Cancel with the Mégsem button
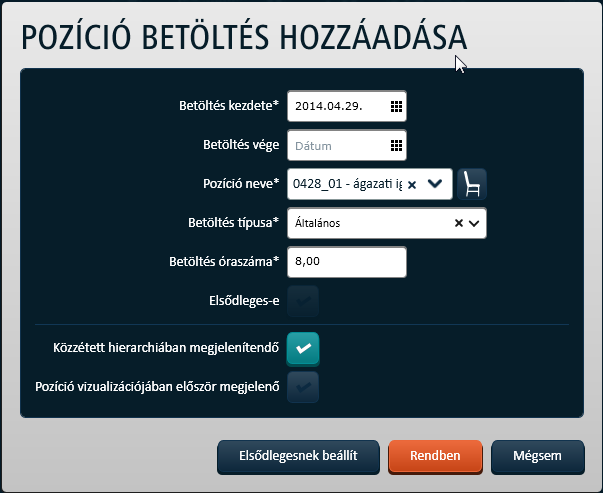This screenshot has height=493, width=603. coord(537,456)
